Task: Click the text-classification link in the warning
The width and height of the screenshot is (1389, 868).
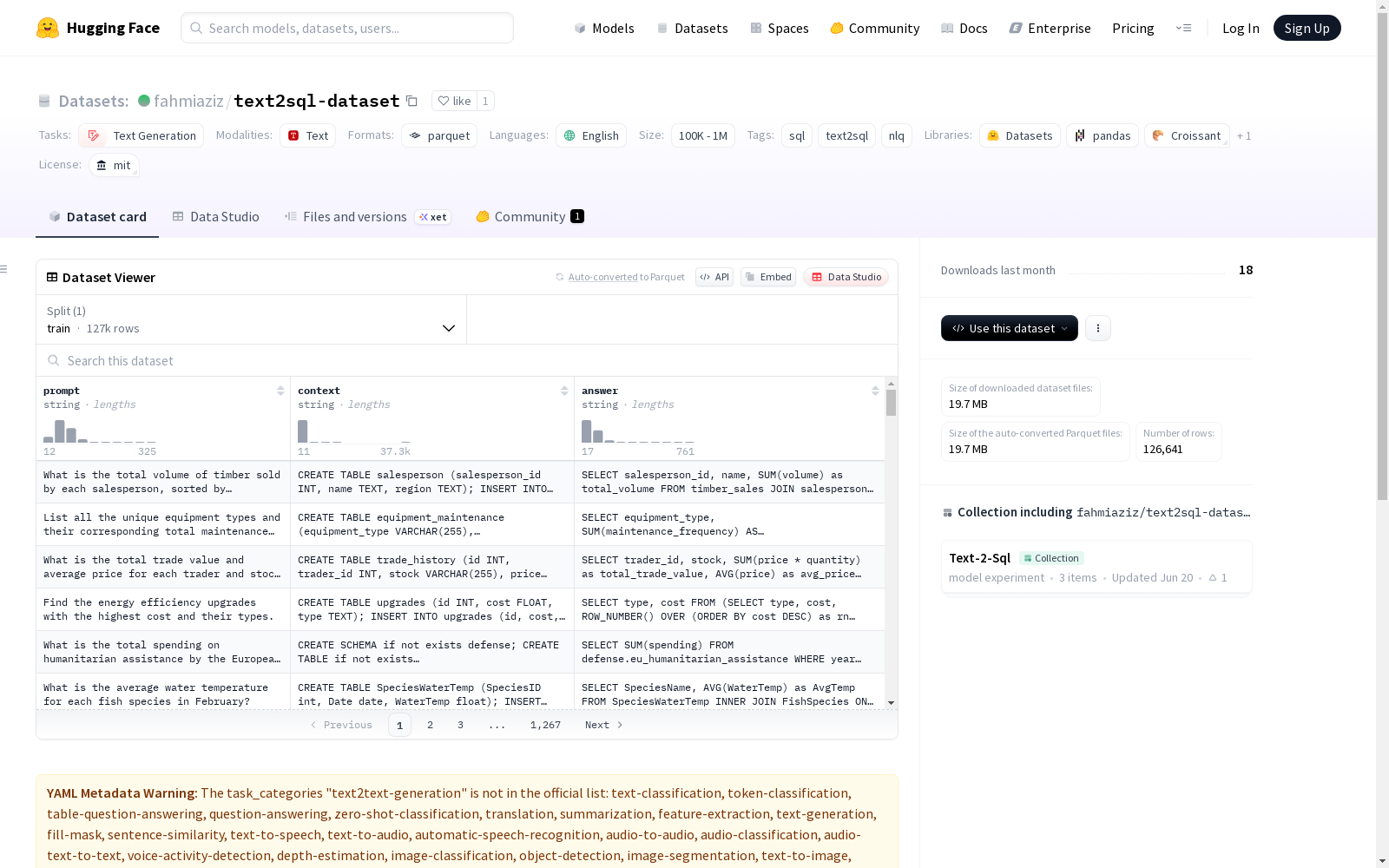Action: 666,792
